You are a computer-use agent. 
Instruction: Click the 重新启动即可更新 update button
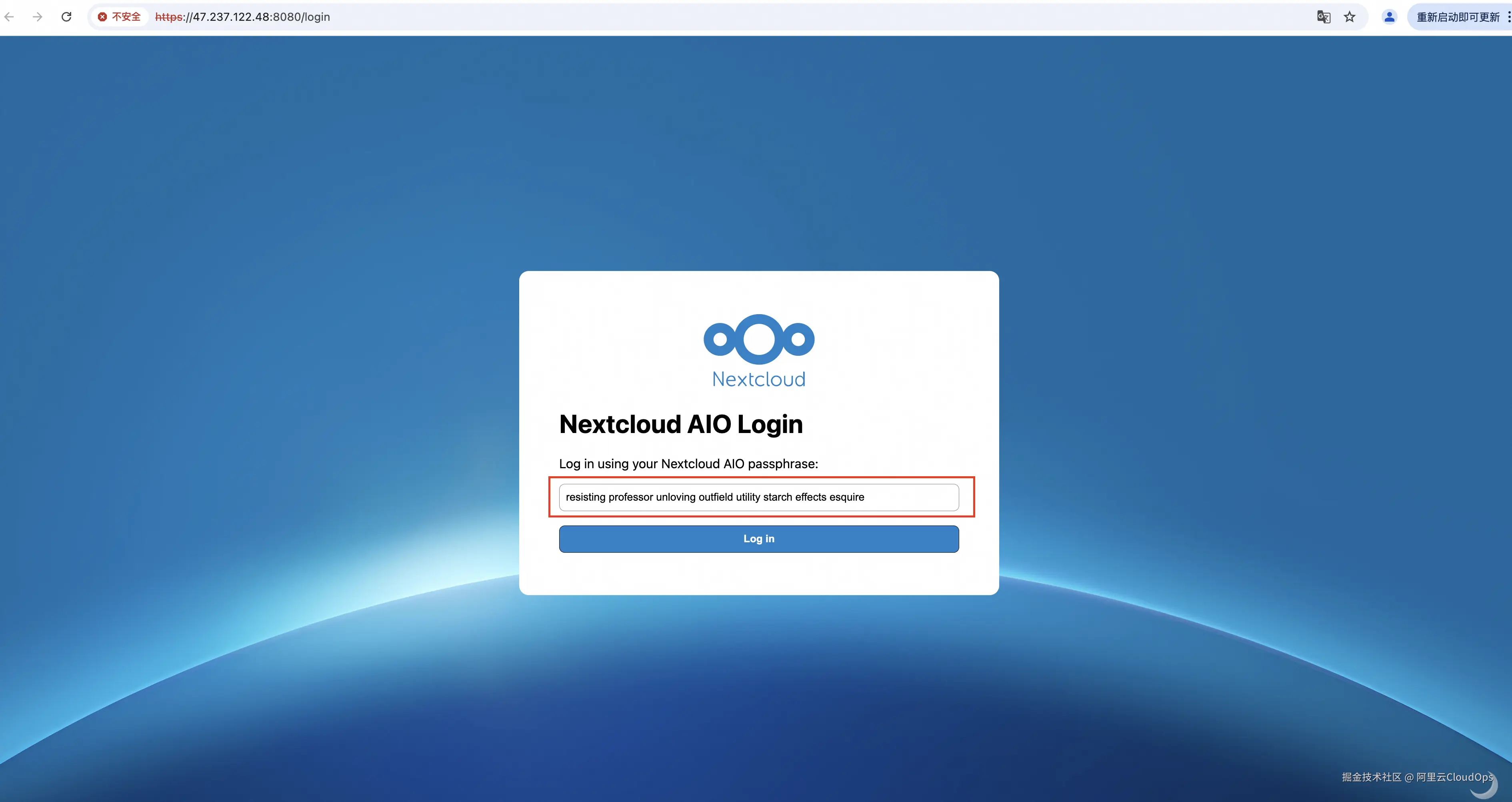(x=1458, y=17)
